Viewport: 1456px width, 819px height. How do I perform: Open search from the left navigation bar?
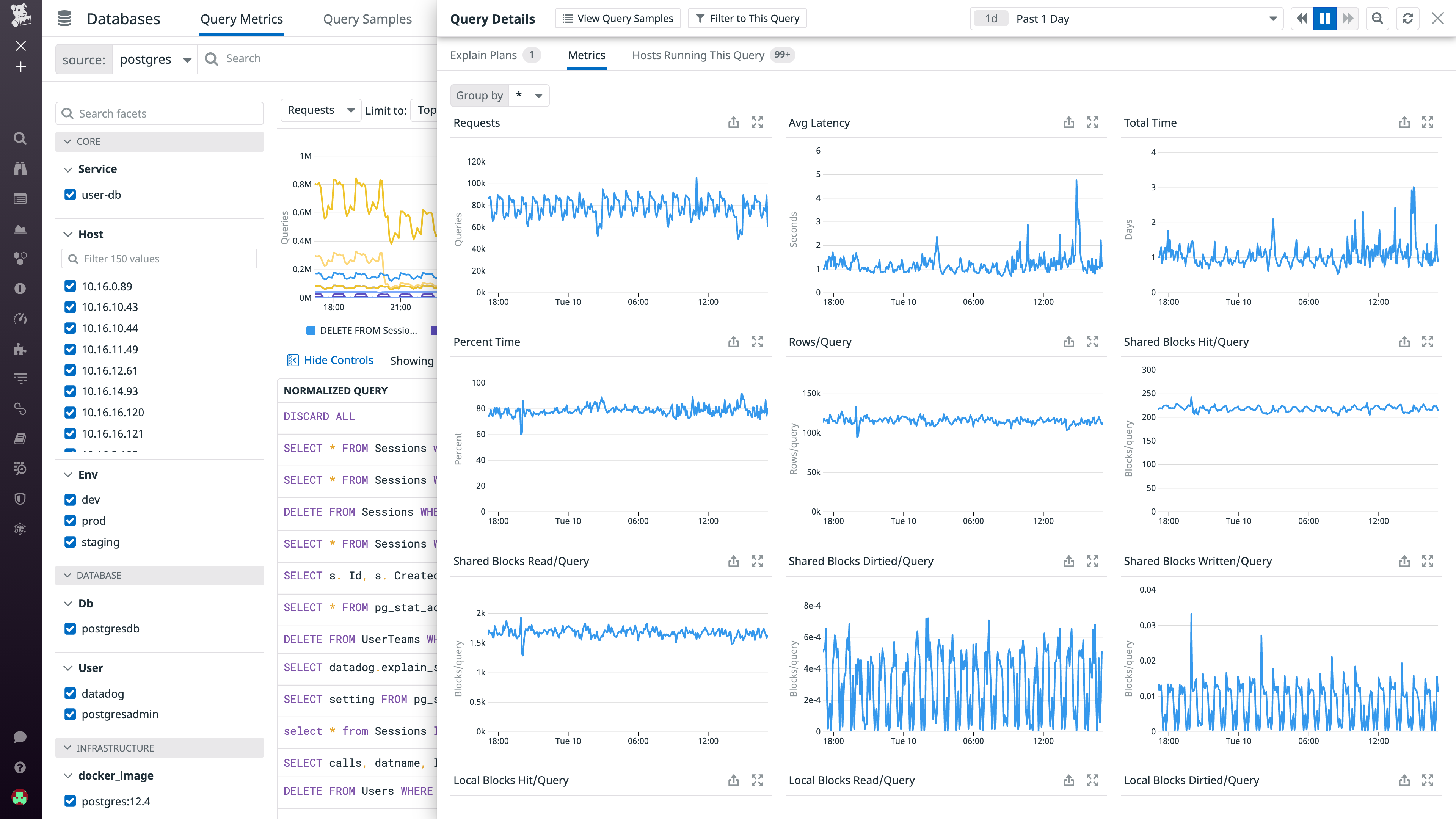(x=20, y=138)
